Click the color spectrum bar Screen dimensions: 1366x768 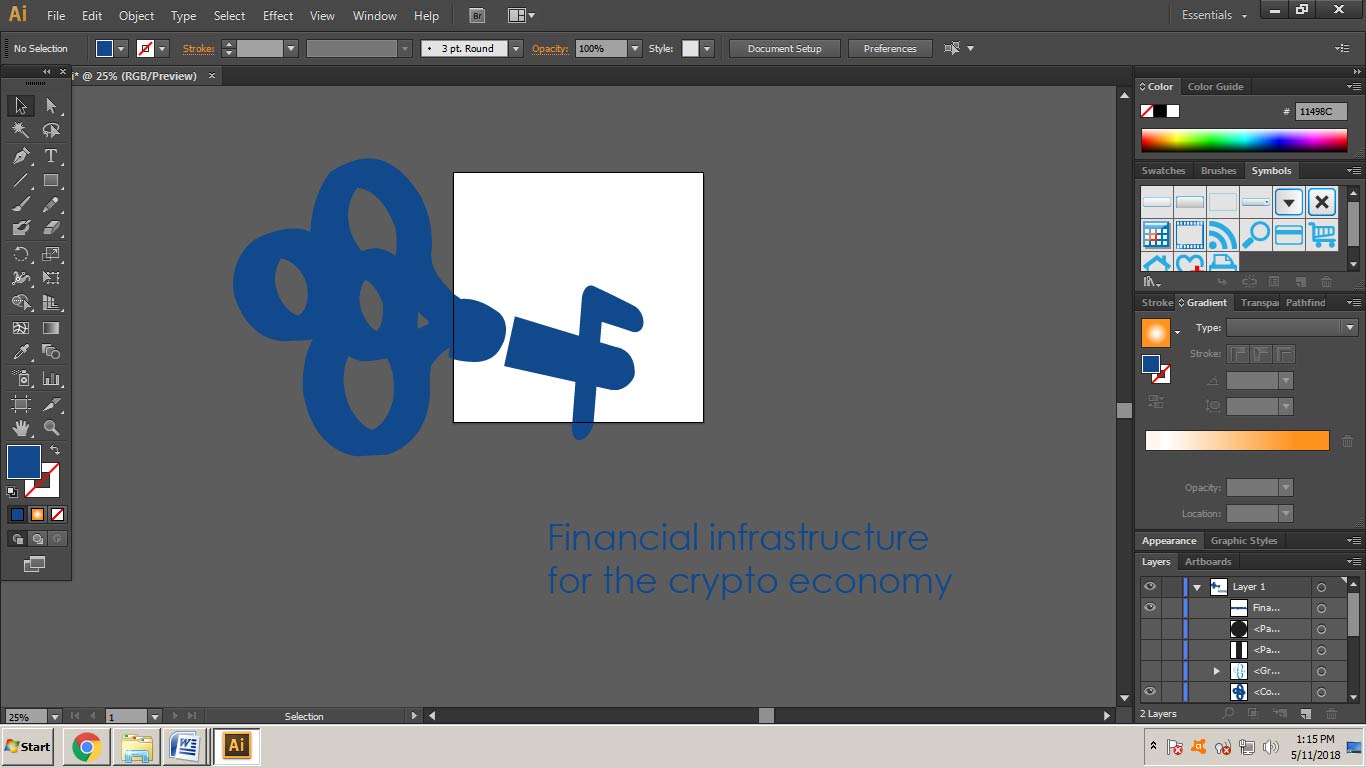1244,140
